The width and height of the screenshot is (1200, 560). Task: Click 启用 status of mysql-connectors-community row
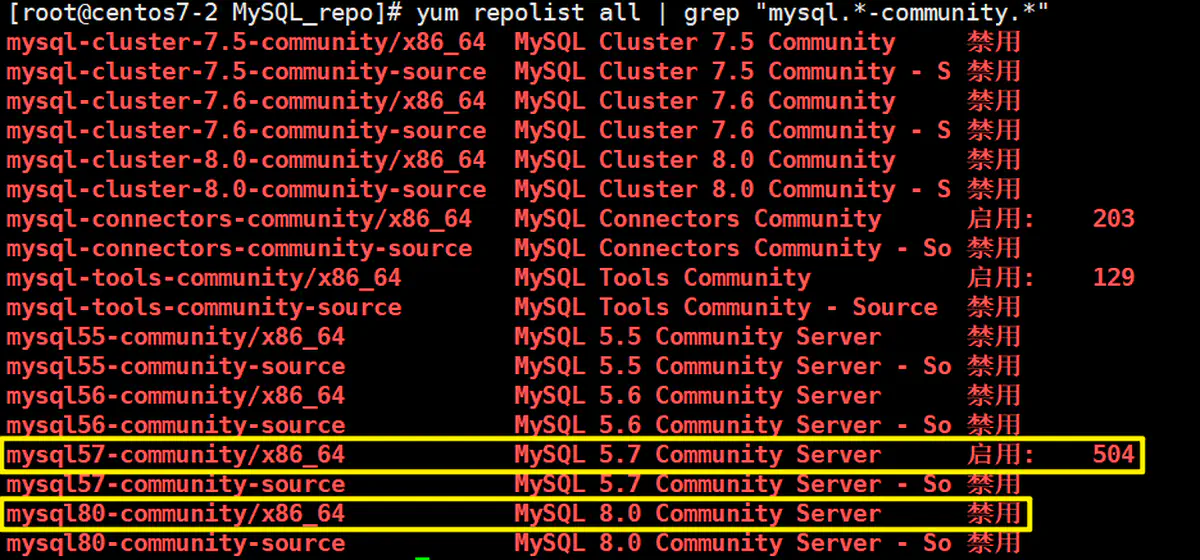pyautogui.click(x=1001, y=219)
